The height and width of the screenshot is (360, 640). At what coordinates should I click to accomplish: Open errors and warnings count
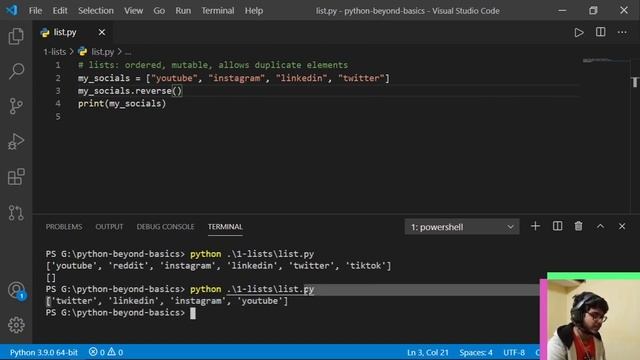106,352
